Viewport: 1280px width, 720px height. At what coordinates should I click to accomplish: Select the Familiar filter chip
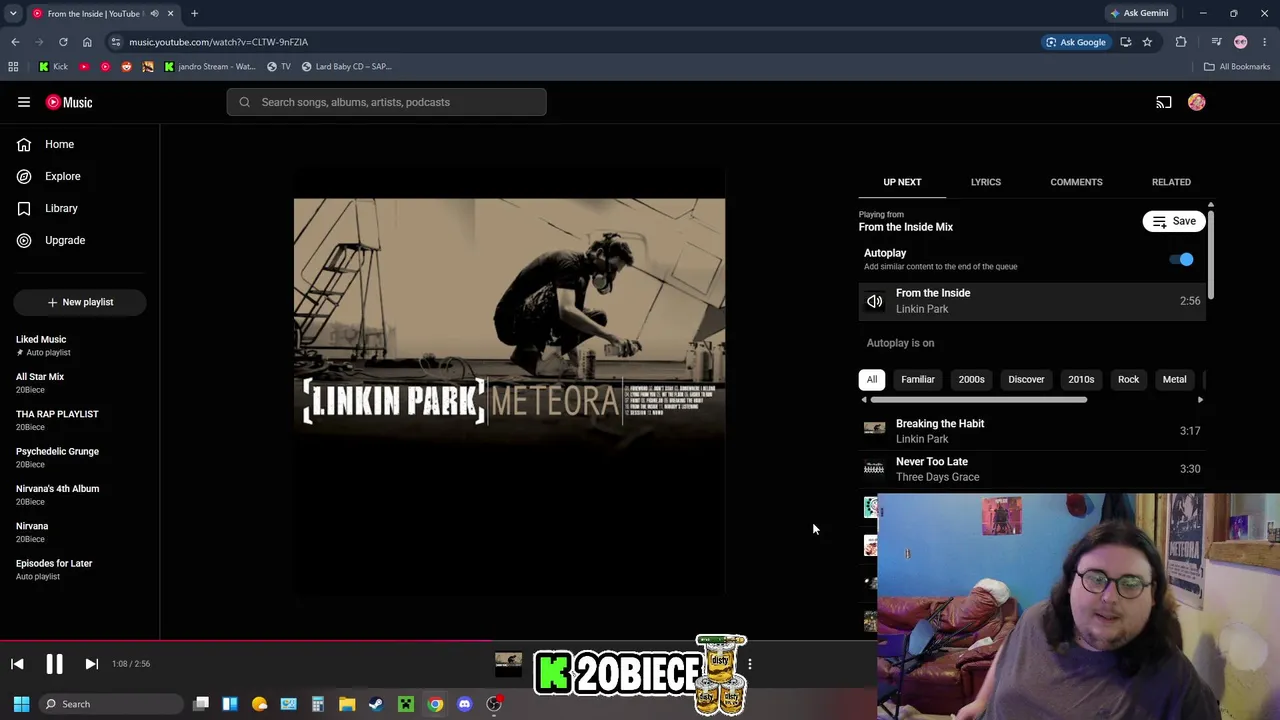tap(918, 380)
